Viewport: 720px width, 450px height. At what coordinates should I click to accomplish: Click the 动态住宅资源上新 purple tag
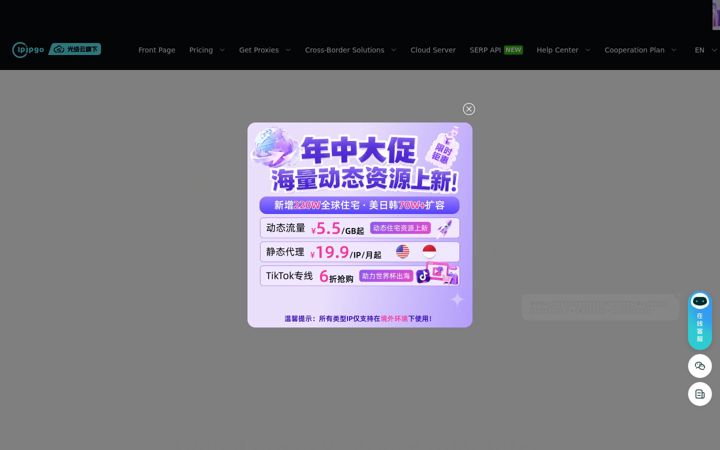[400, 228]
